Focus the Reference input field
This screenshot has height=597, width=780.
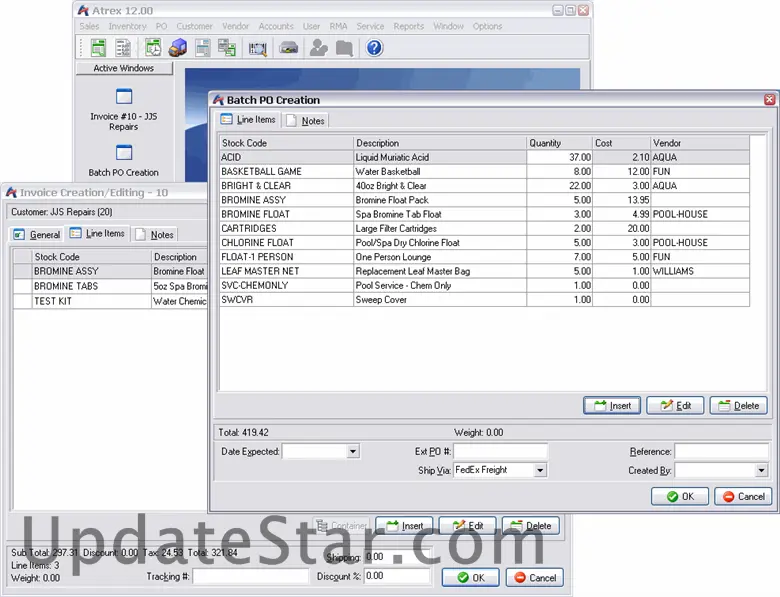coord(721,452)
